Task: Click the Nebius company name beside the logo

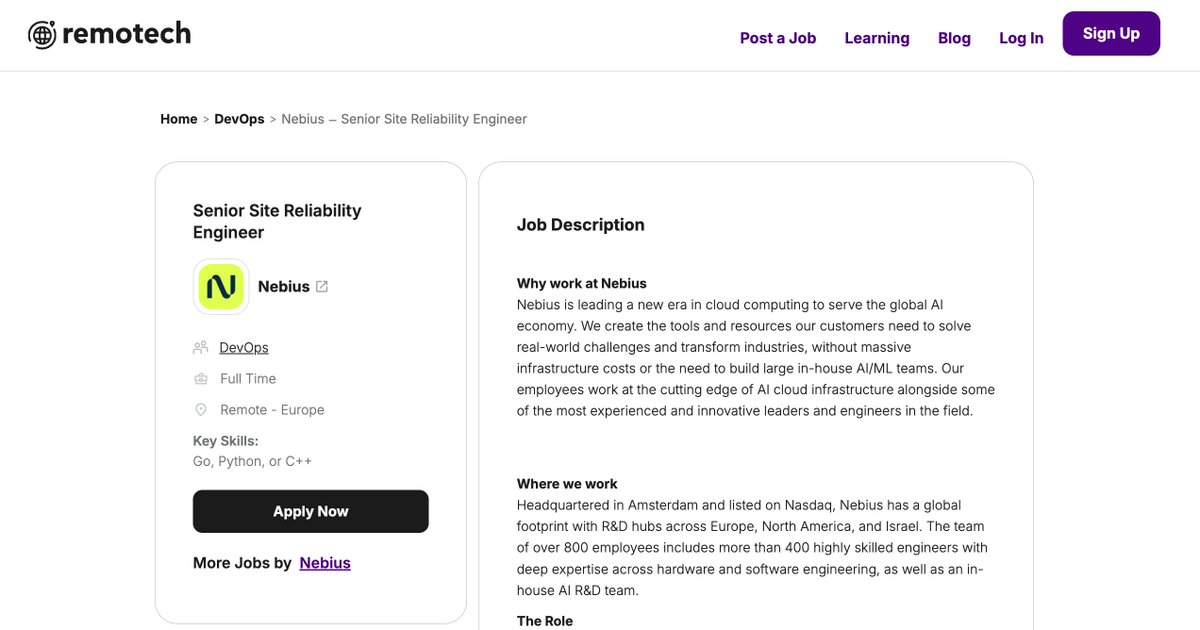Action: click(284, 287)
